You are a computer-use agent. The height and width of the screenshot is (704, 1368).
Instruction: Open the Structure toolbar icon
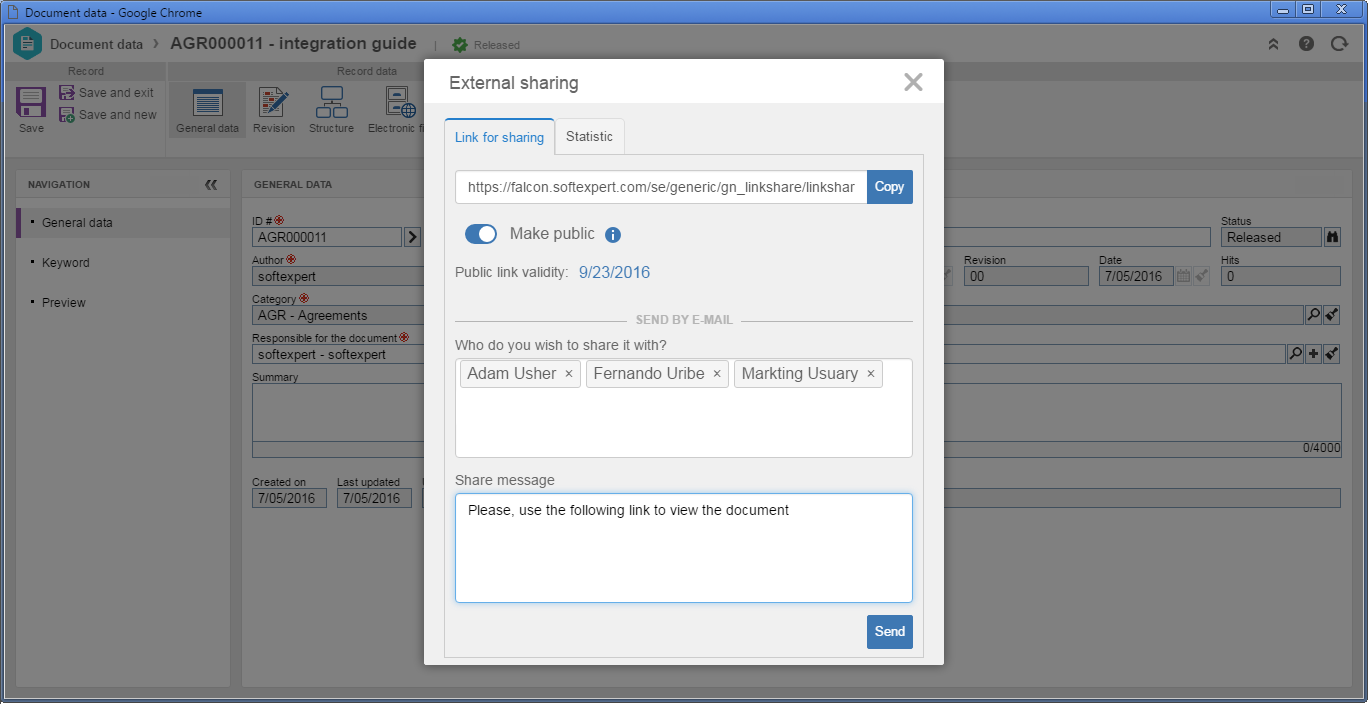coord(331,103)
